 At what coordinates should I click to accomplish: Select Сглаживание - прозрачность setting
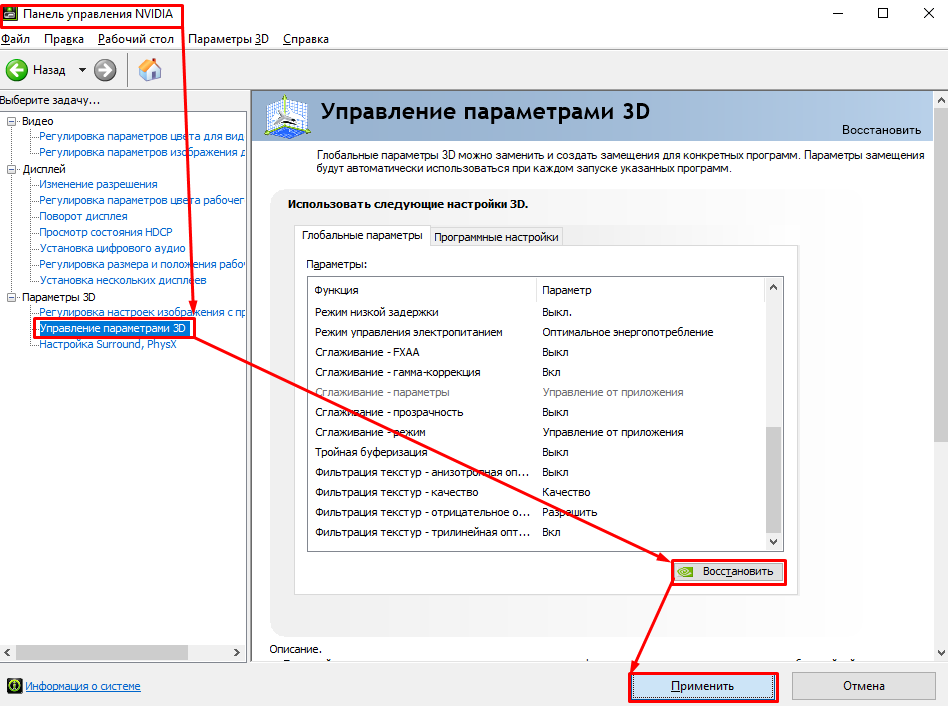point(536,412)
